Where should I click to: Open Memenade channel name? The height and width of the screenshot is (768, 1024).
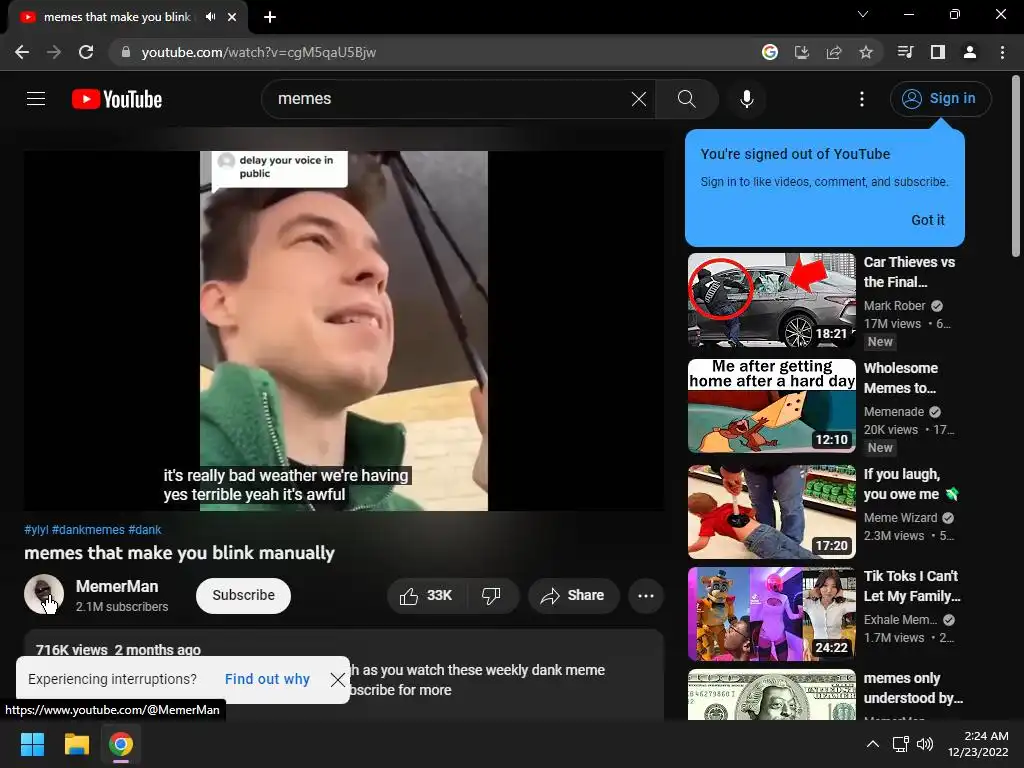point(893,411)
